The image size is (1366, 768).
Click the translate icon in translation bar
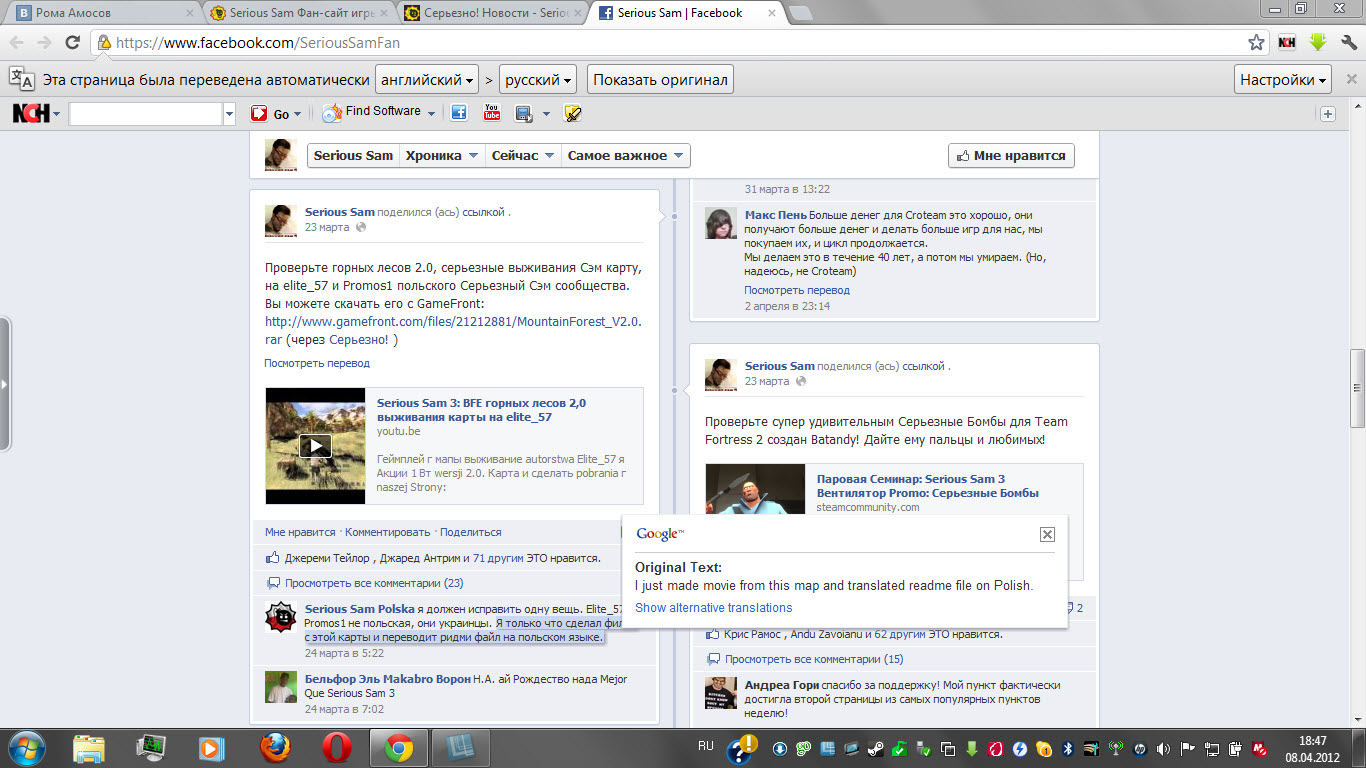tap(22, 79)
